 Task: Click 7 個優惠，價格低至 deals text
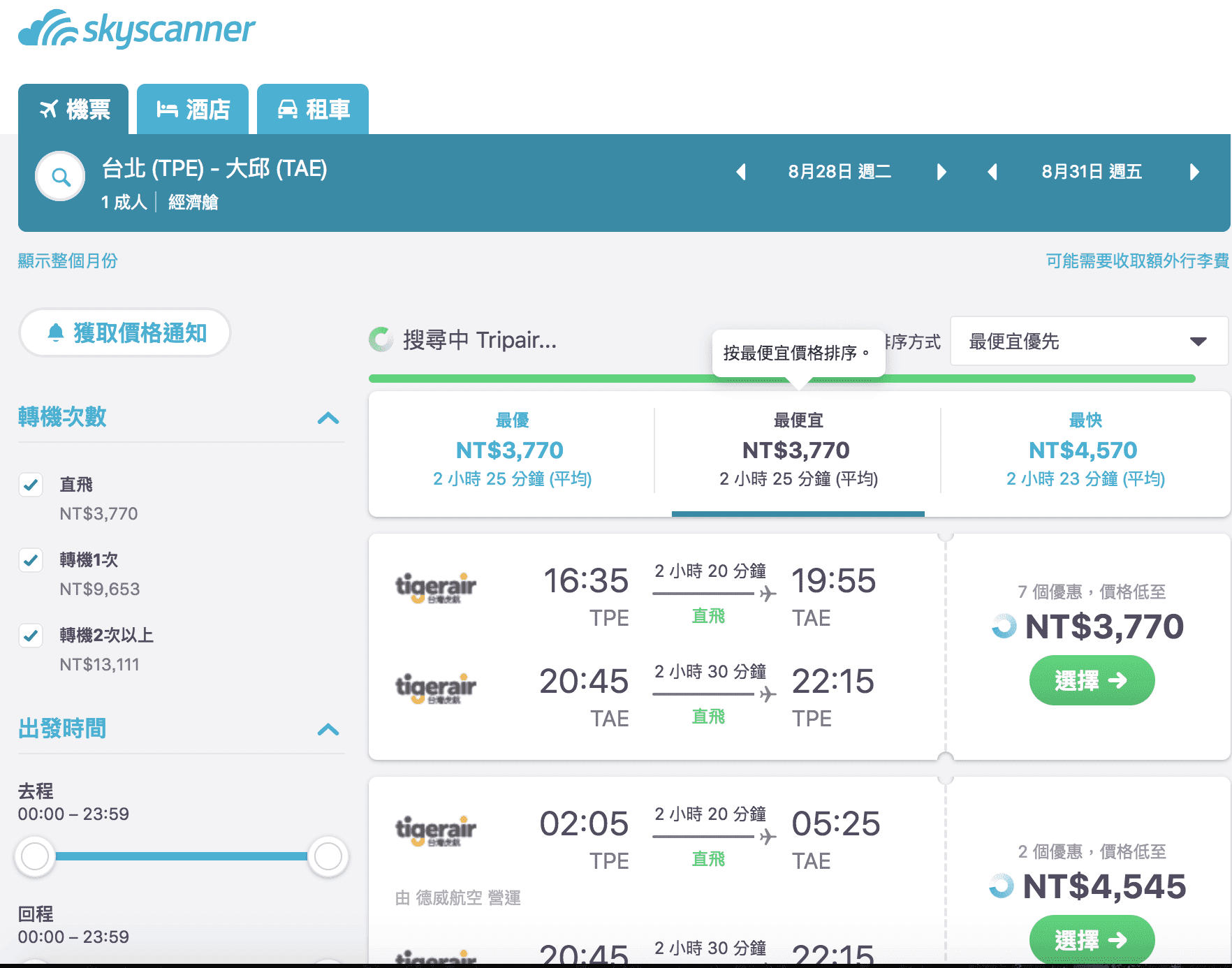coord(1092,592)
